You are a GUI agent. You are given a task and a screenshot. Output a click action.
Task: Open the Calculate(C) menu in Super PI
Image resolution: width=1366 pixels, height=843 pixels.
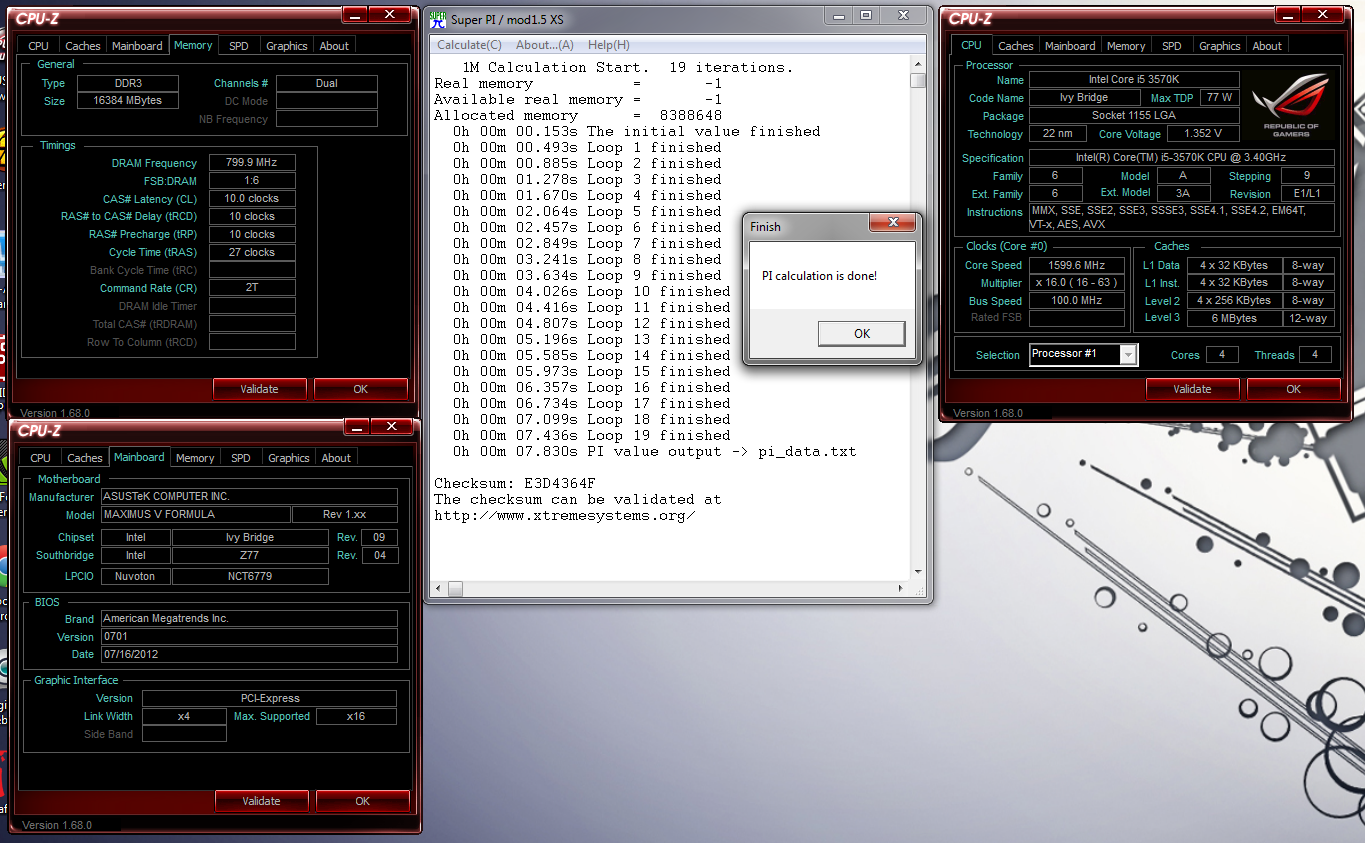(469, 45)
